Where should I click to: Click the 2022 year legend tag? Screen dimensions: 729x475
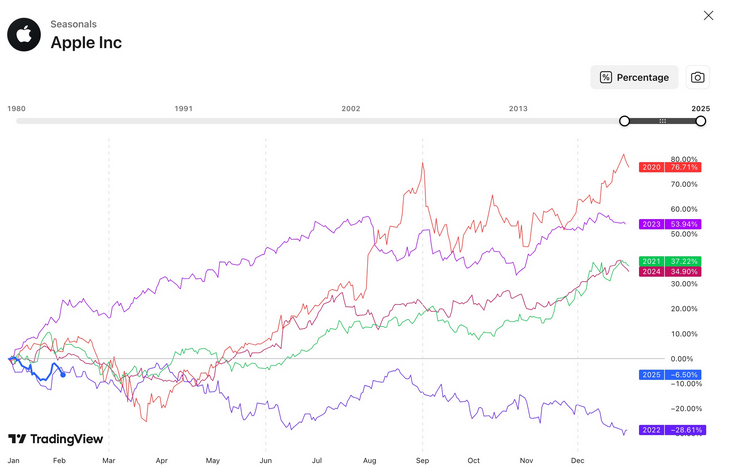click(651, 429)
